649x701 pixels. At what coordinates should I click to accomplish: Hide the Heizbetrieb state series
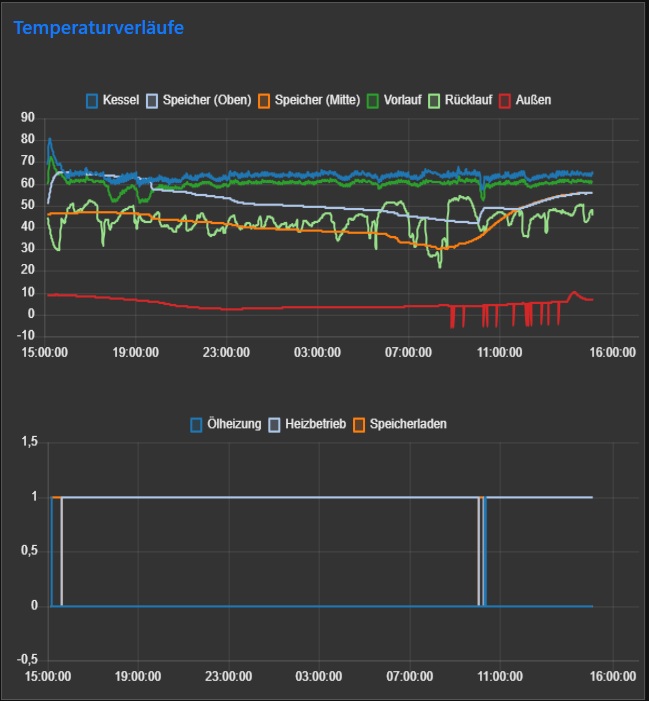317,424
